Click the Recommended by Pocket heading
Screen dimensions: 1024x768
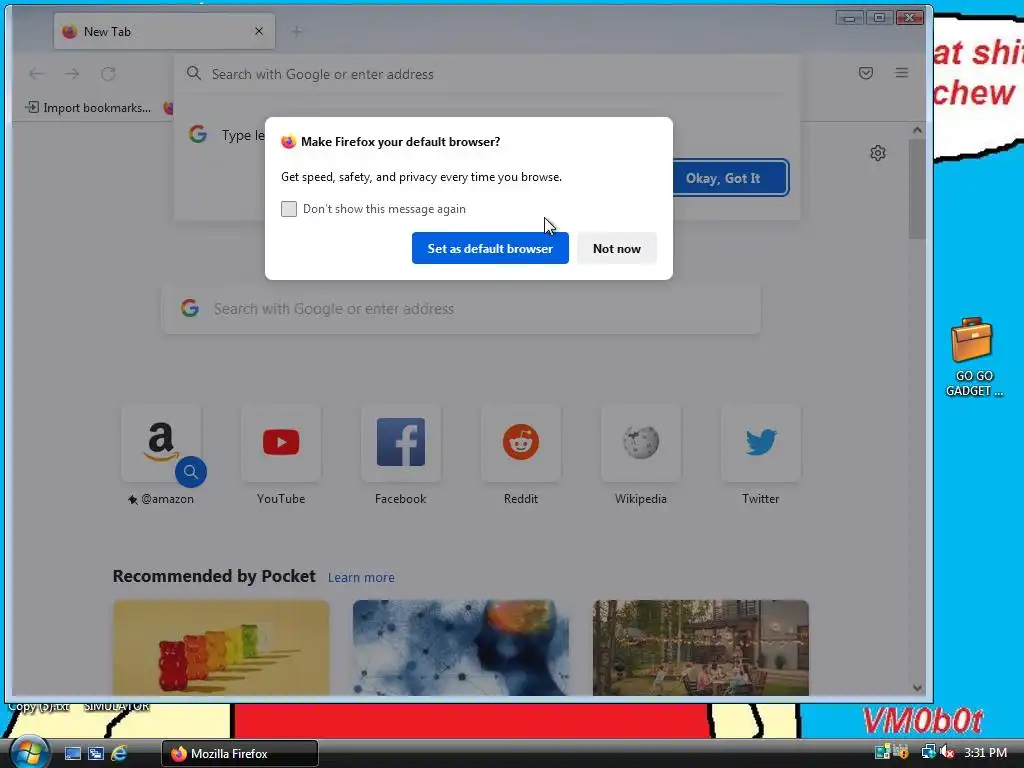click(x=214, y=576)
